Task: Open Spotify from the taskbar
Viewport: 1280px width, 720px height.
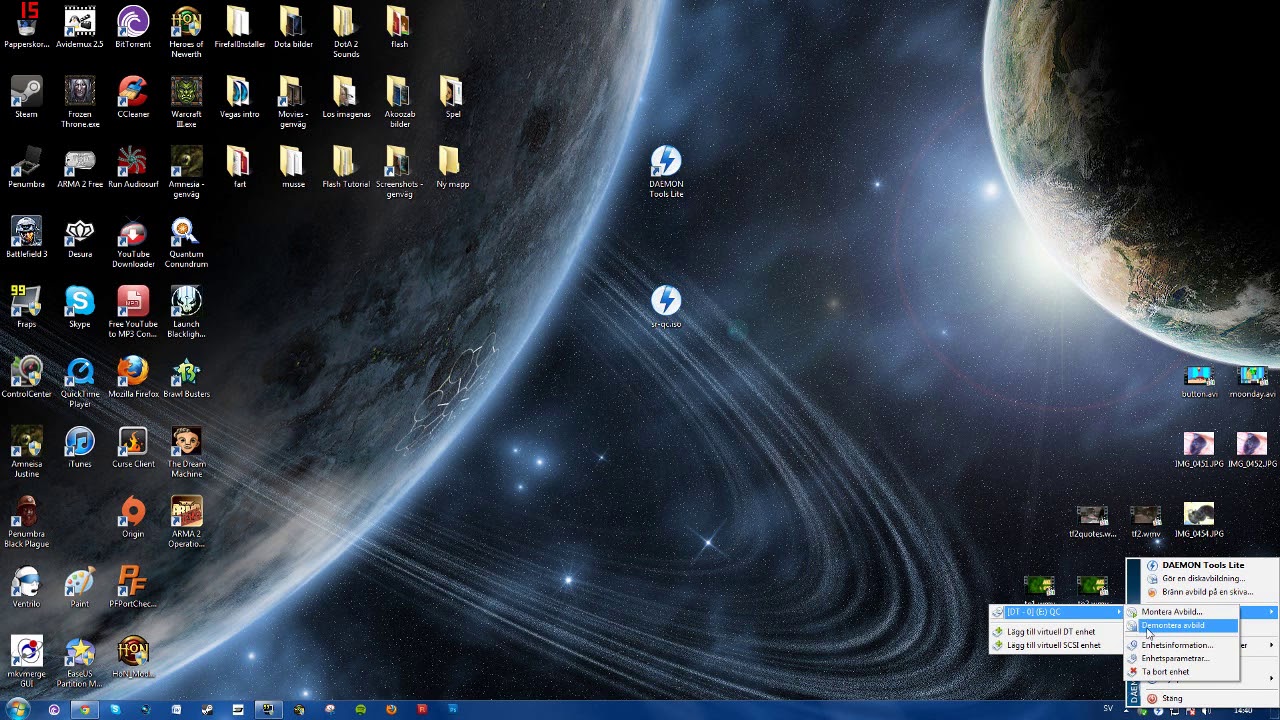Action: [360, 709]
